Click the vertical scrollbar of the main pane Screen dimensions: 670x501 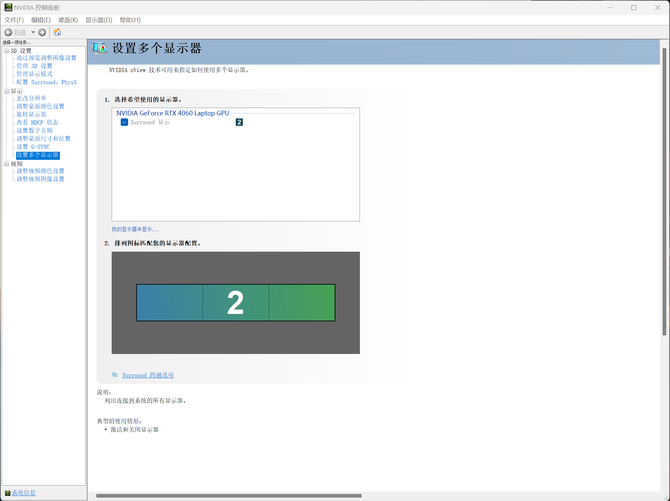point(664,192)
